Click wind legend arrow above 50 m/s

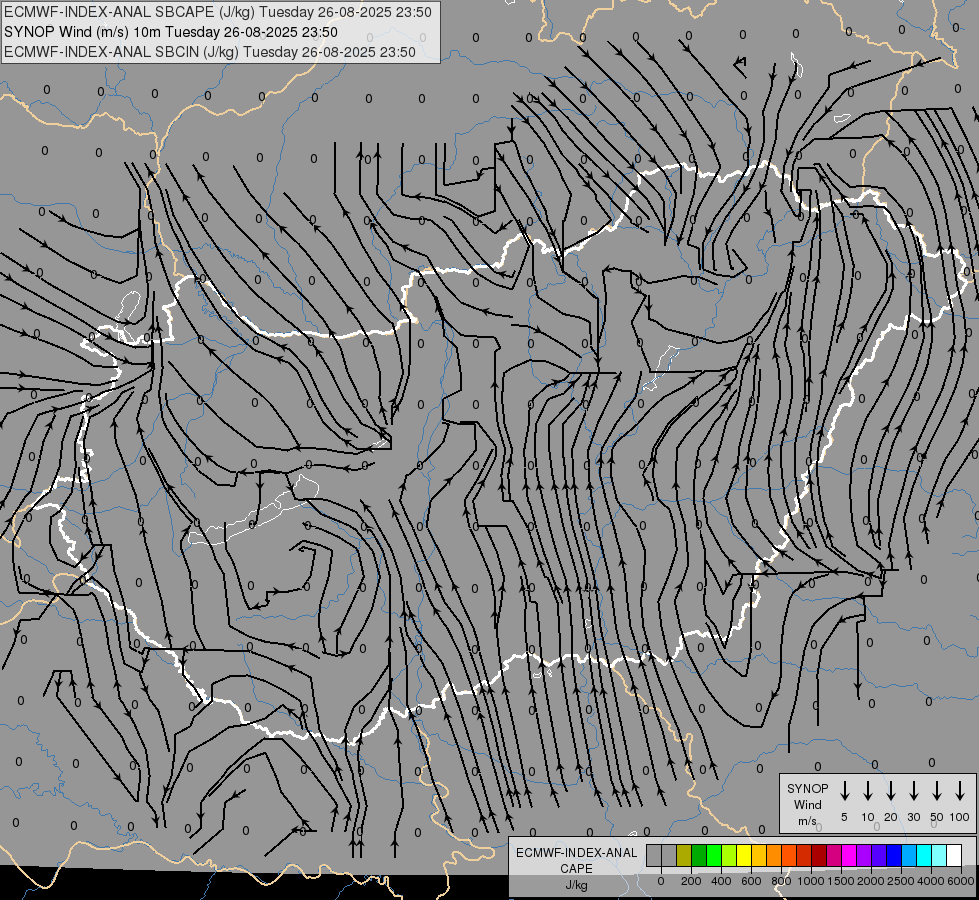click(937, 791)
